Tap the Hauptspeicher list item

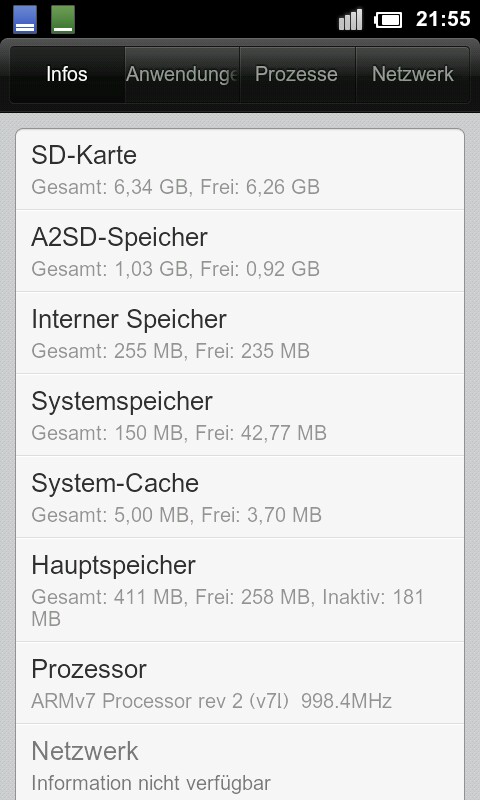click(x=240, y=589)
